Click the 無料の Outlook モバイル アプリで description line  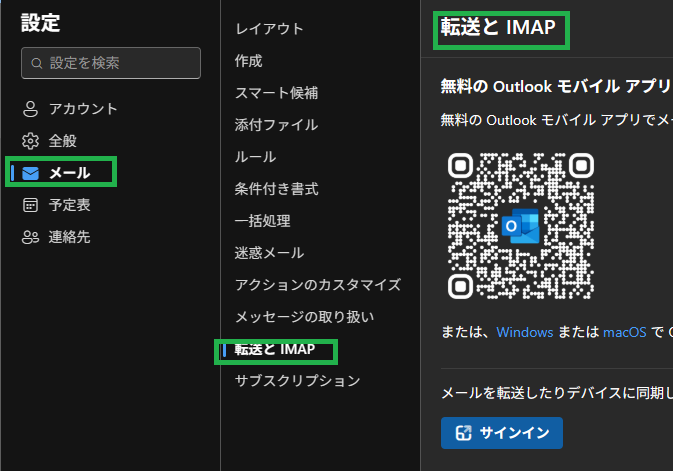point(557,120)
